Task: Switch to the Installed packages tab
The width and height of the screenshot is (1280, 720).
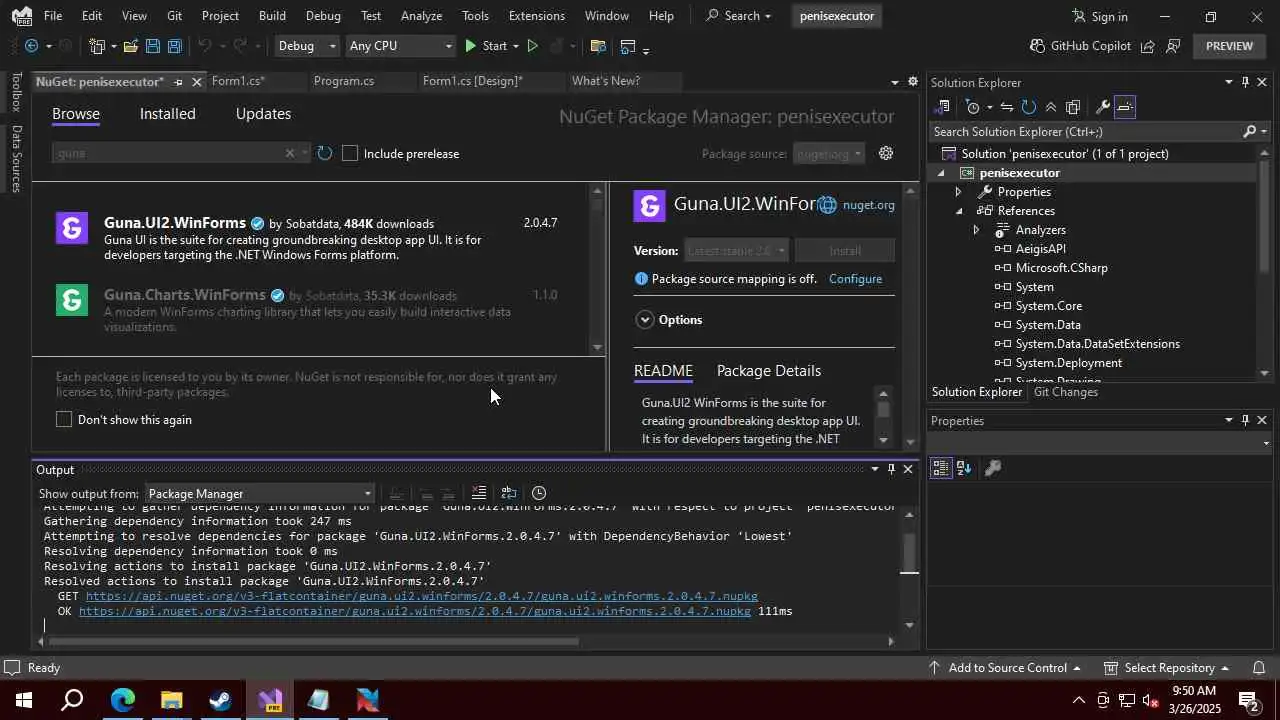Action: click(x=167, y=114)
